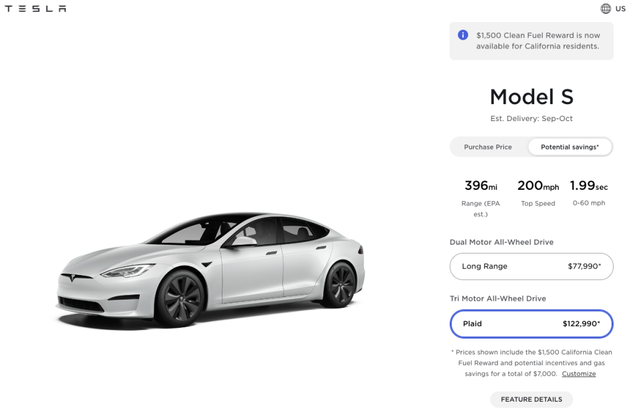
Task: Click the globe region icon
Action: pos(605,9)
